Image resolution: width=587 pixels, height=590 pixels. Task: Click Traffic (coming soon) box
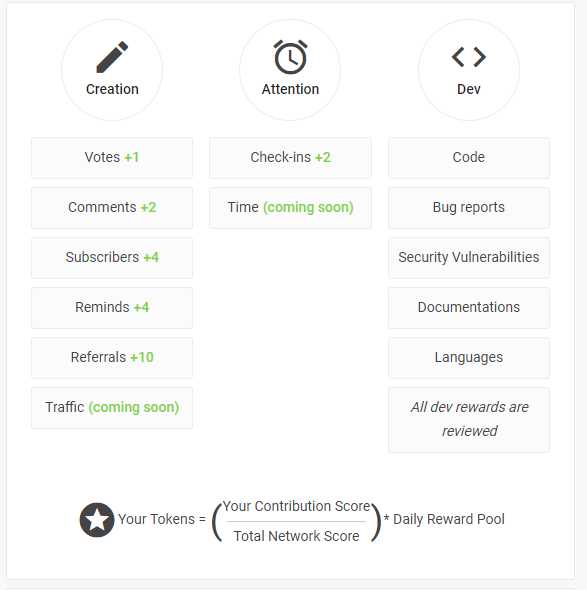pos(112,408)
